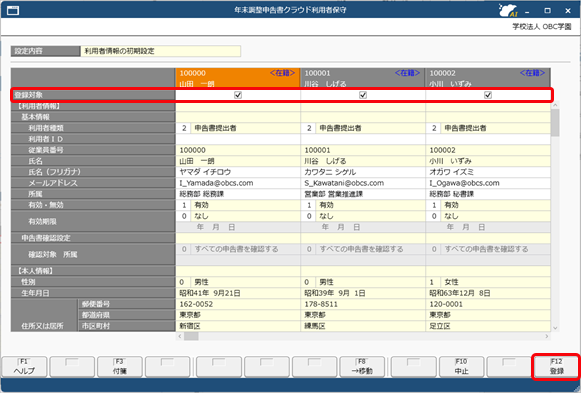
Task: Click birthdate 昭和39年 9月 1日
Action: tap(363, 293)
